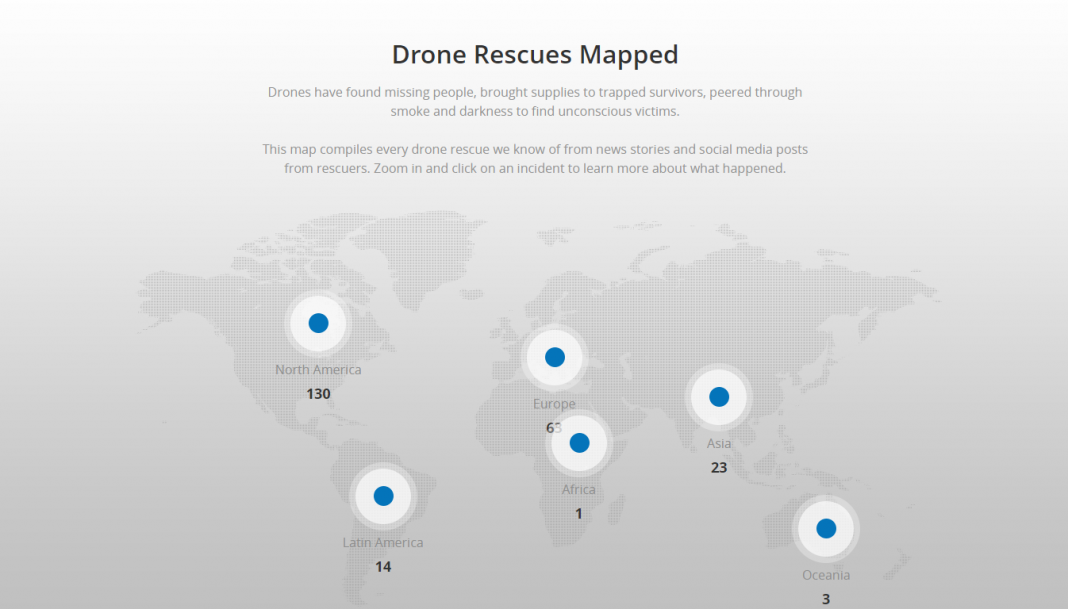Click the Oceania label text

click(825, 574)
